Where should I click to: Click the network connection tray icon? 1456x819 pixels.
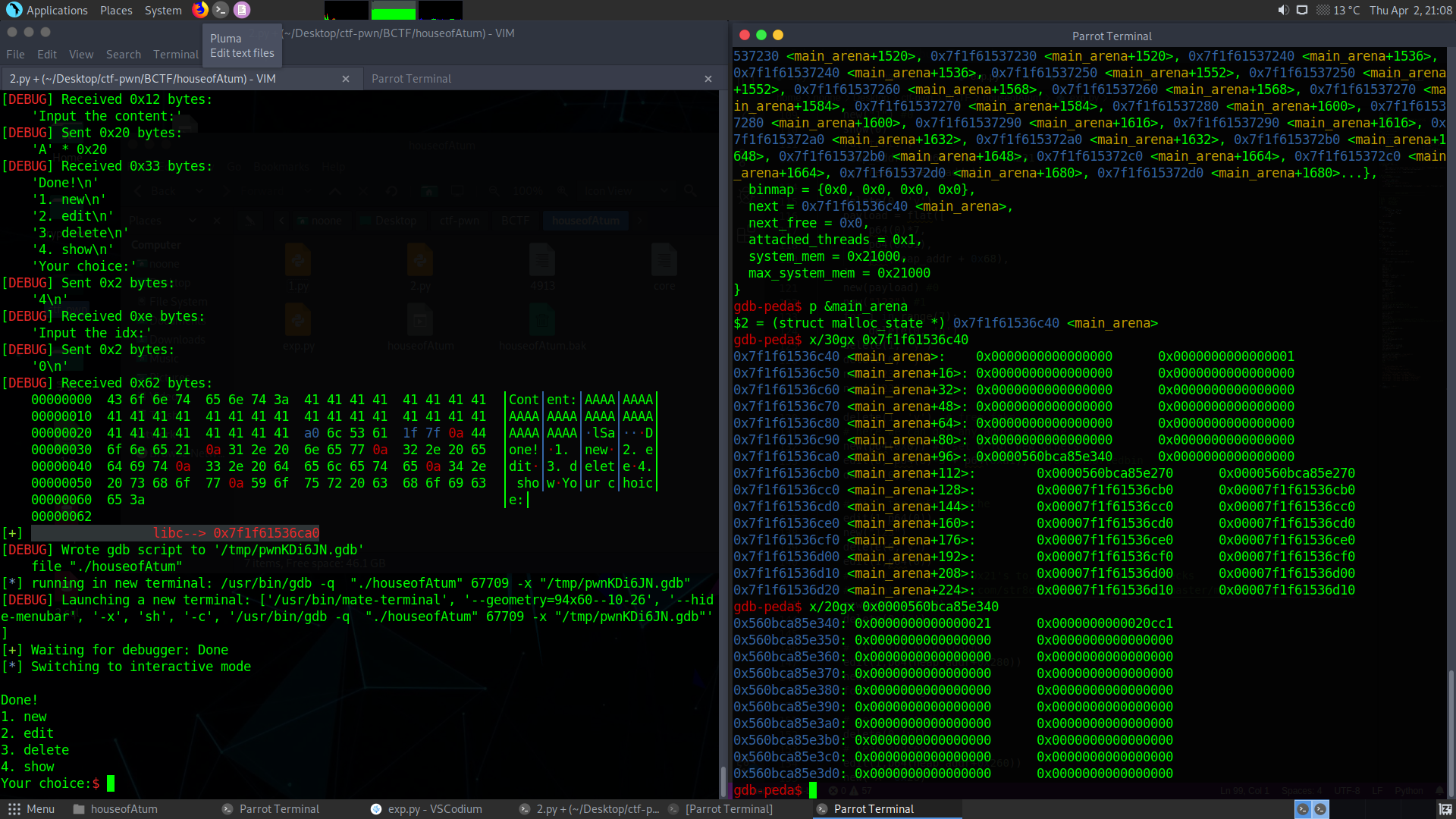click(1302, 10)
